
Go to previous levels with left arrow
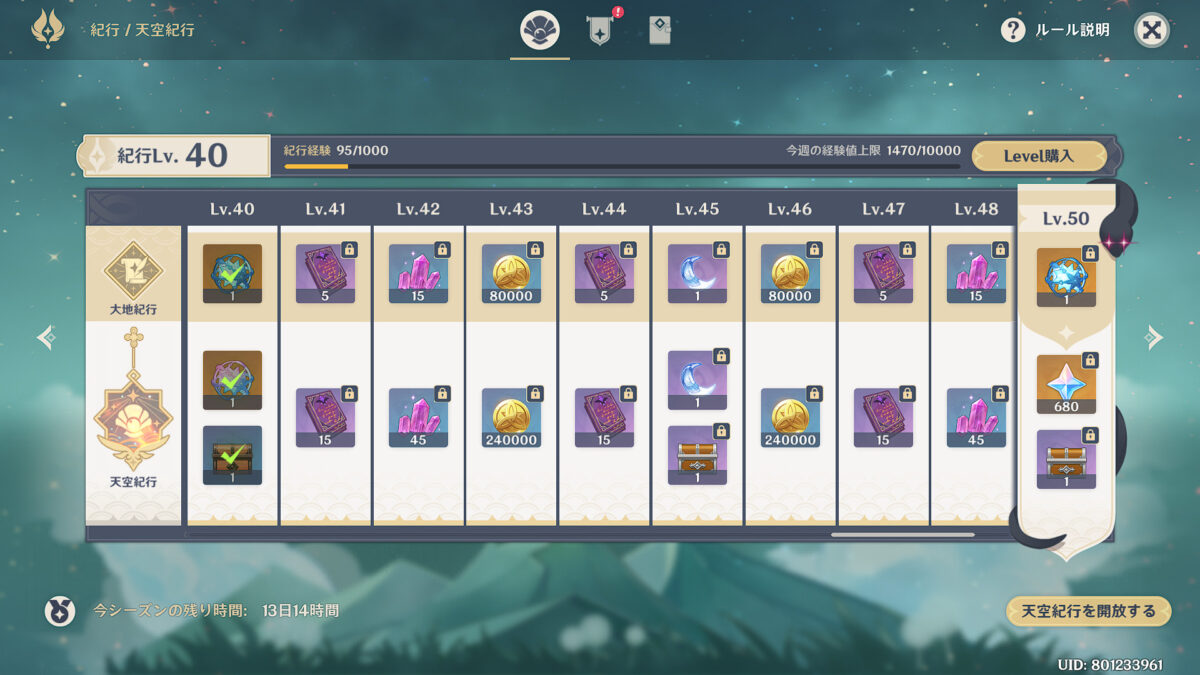click(x=46, y=338)
